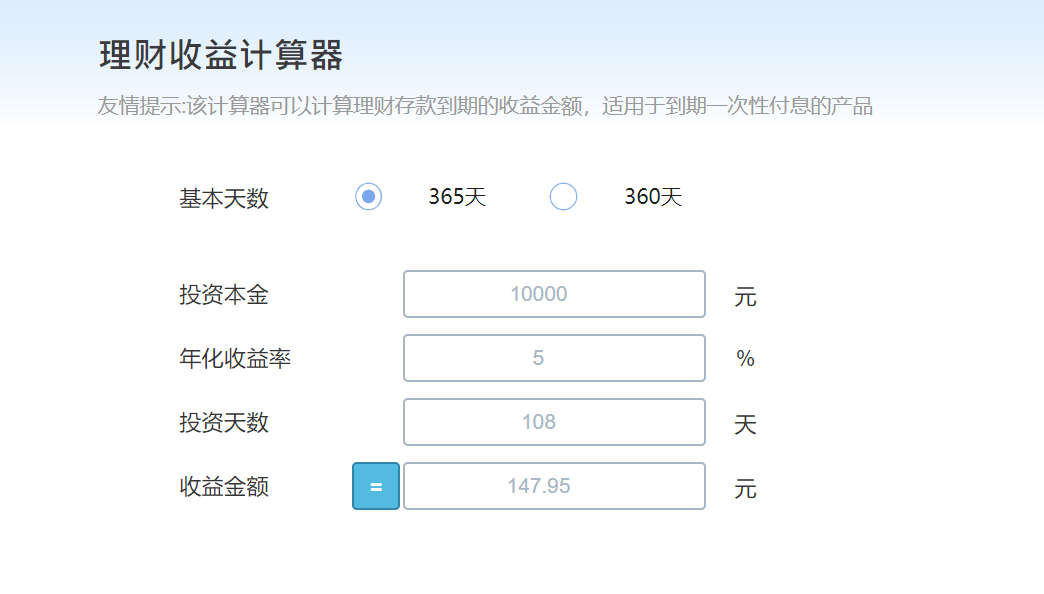The height and width of the screenshot is (594, 1044).
Task: Select the 365天 radio button
Action: [x=368, y=196]
